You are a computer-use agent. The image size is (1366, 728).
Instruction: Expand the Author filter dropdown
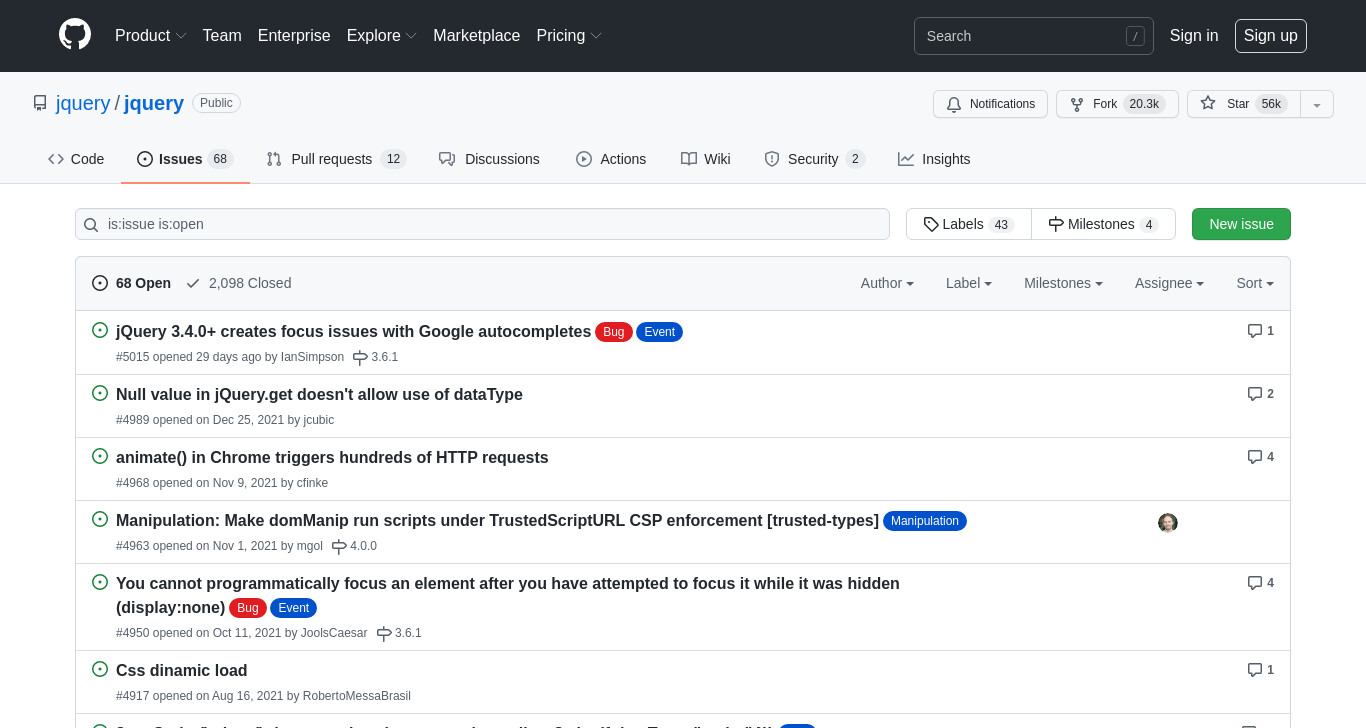coord(887,283)
